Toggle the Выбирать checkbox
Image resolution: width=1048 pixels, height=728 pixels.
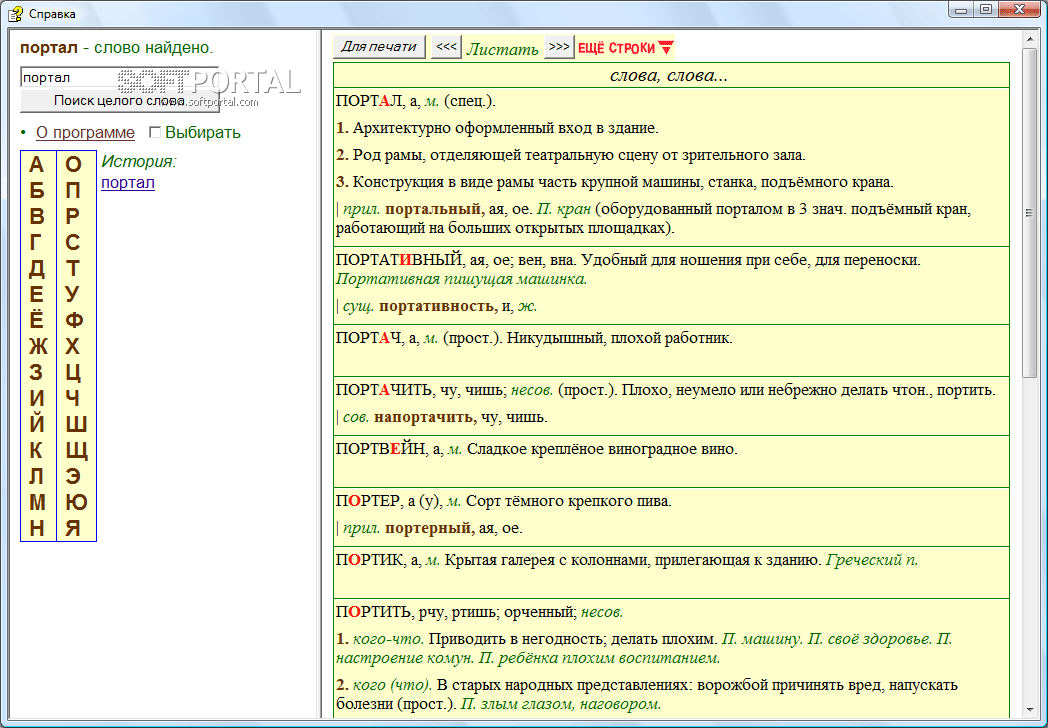click(155, 132)
